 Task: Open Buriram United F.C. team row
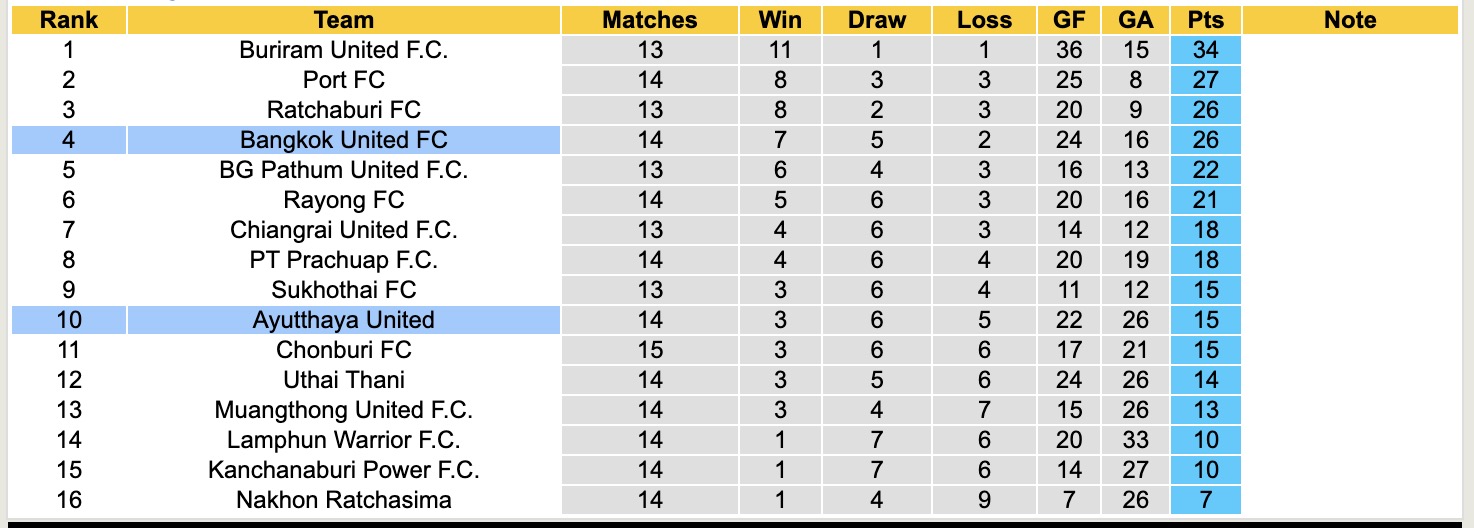[x=343, y=50]
